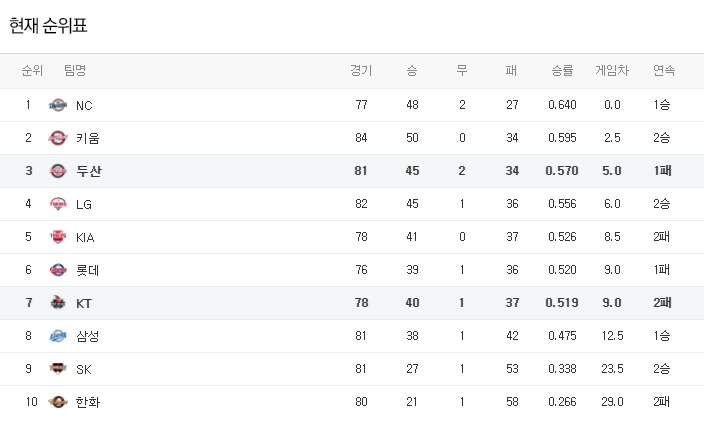This screenshot has width=704, height=436.
Task: Click the 게임차 column header
Action: coord(612,71)
